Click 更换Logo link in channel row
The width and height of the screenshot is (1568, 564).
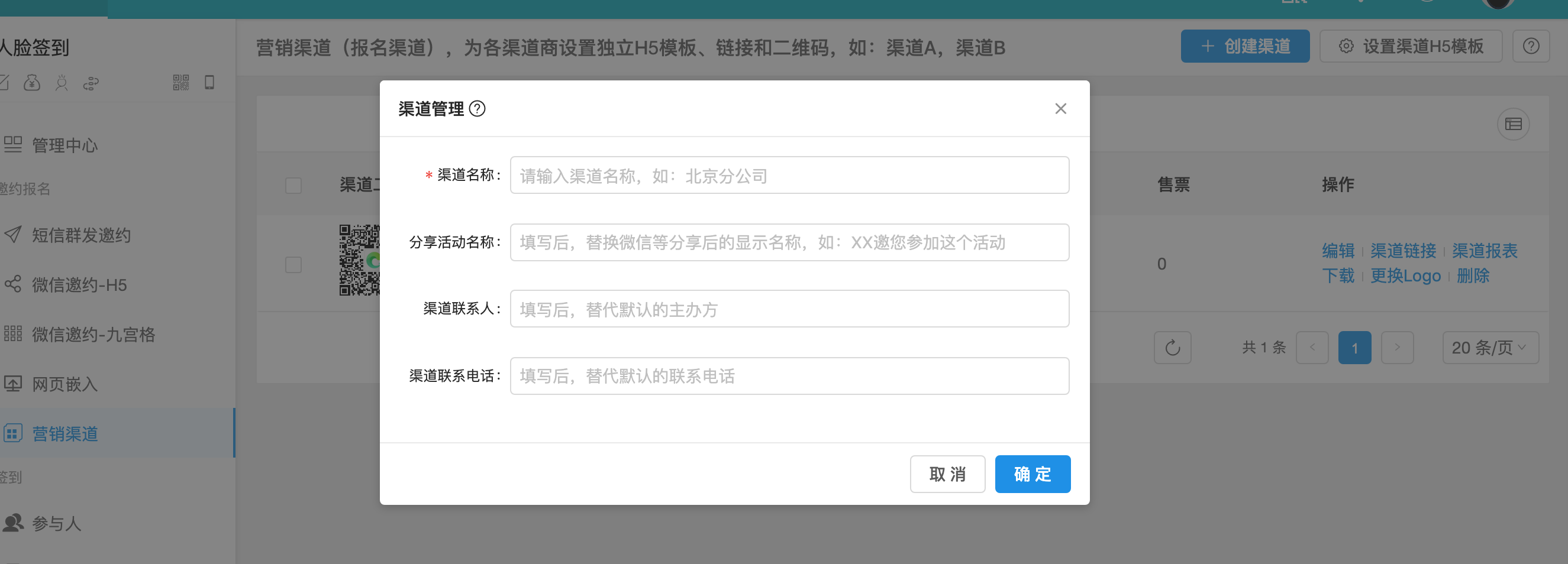(1405, 275)
